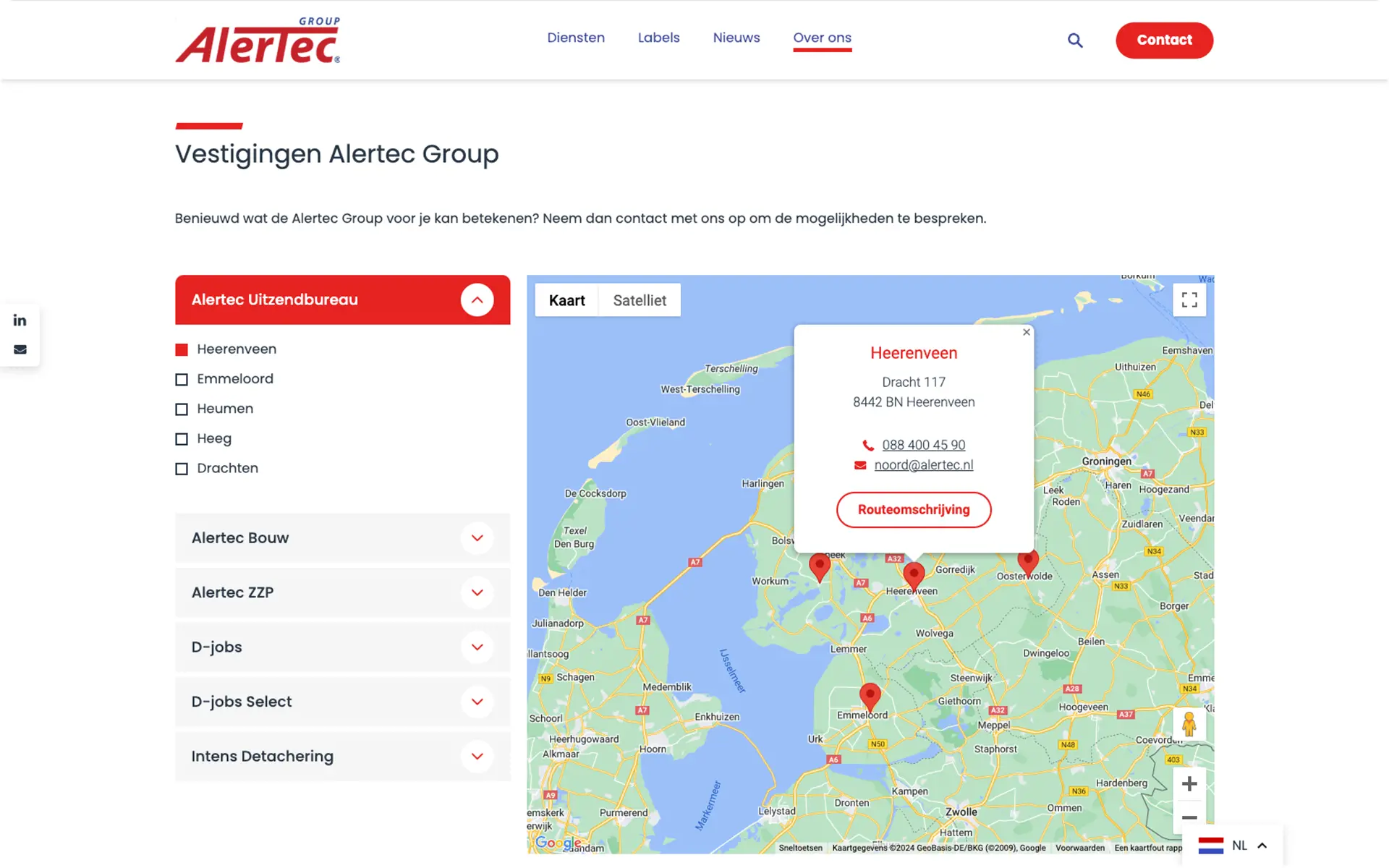Email noord@alertec.nl link
The image size is (1389, 868).
(x=923, y=465)
